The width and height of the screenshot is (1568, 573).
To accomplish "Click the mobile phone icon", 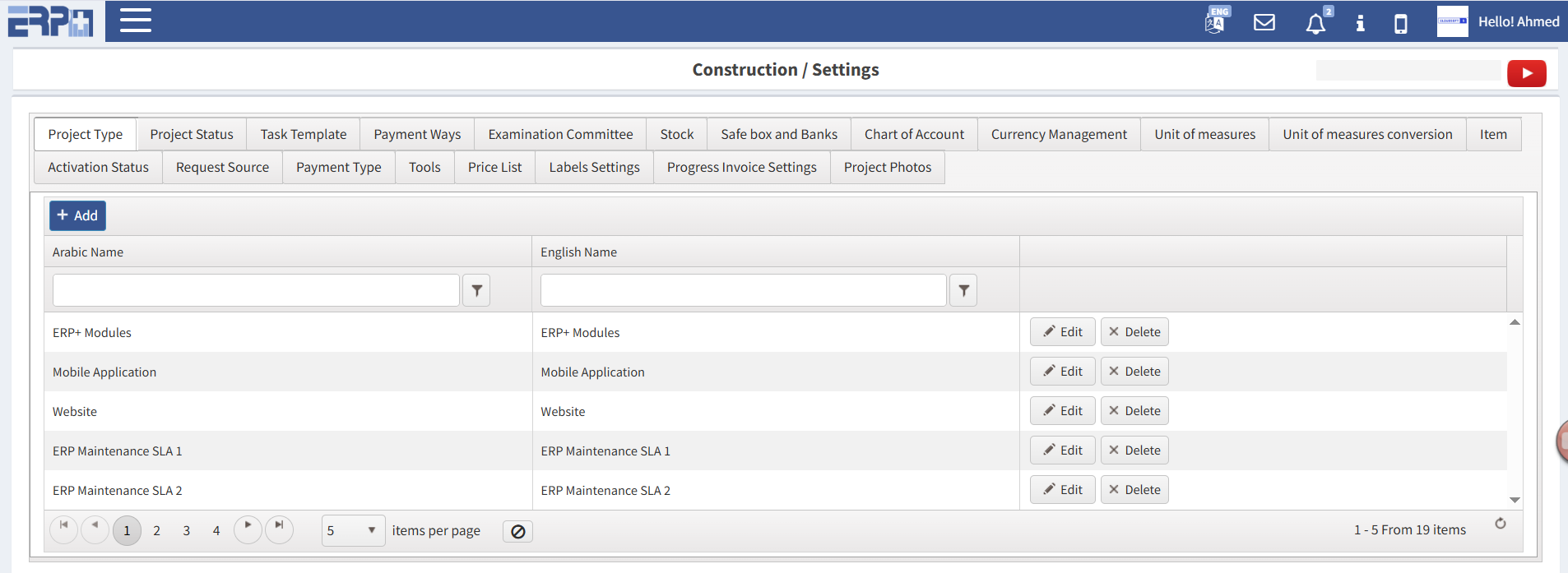I will pos(1400,24).
